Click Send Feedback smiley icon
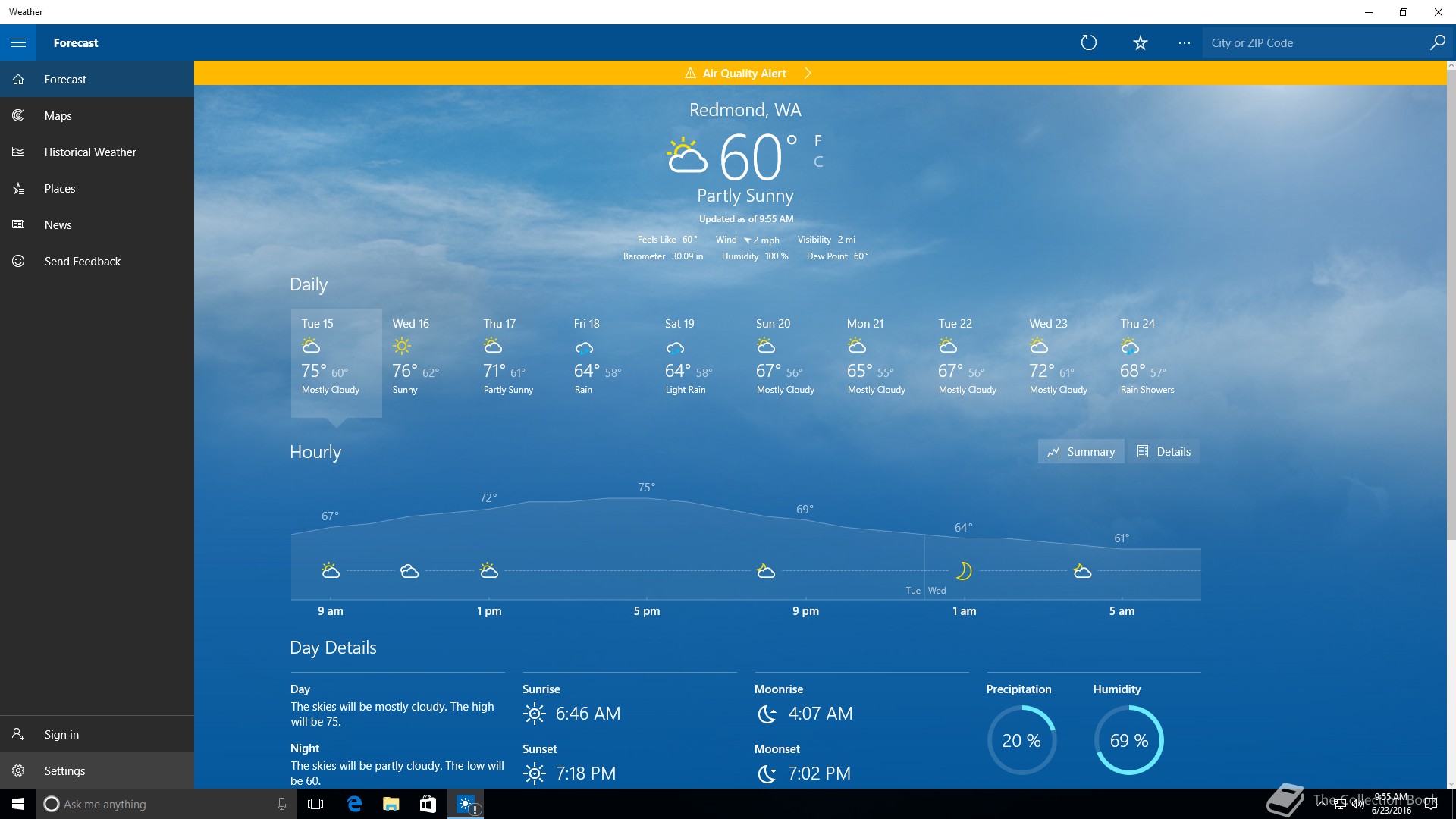Viewport: 1456px width, 819px height. click(x=18, y=261)
